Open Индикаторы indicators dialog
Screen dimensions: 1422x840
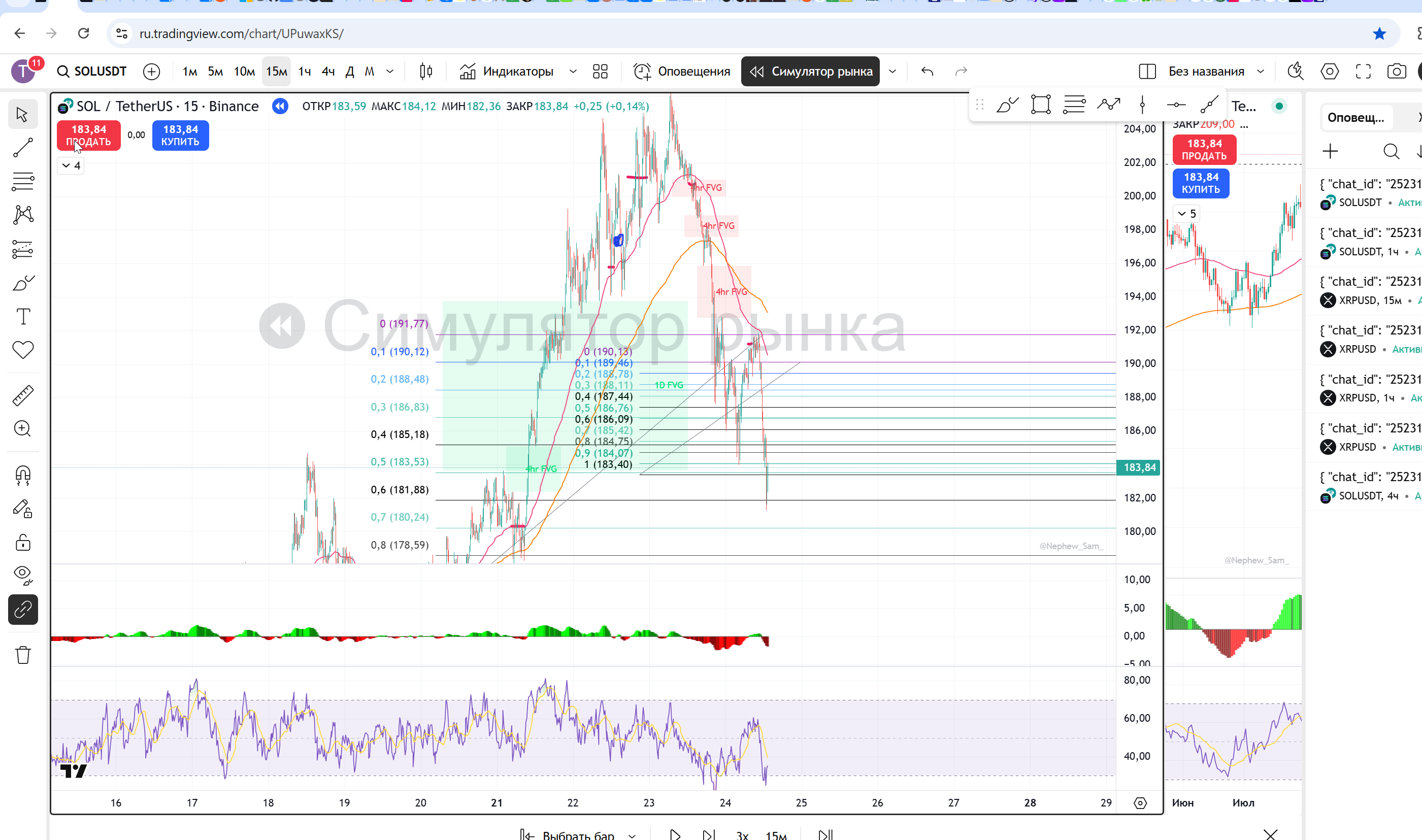(506, 72)
